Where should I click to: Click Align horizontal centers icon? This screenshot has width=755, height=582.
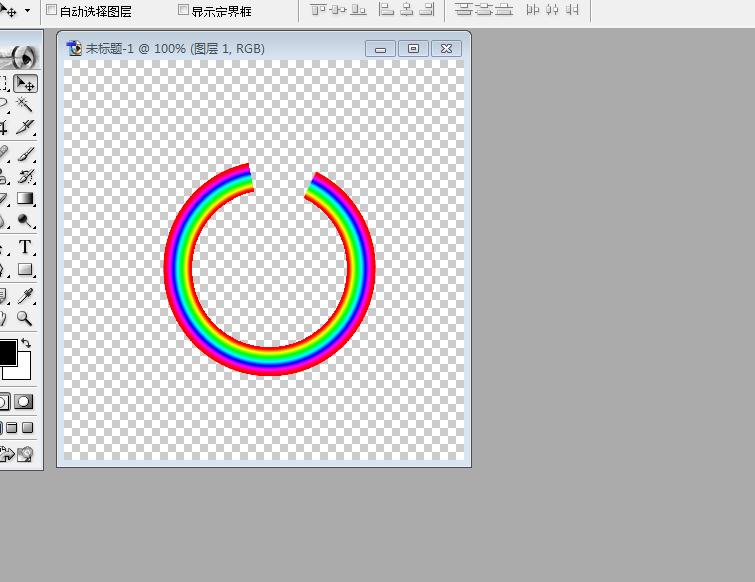[406, 10]
